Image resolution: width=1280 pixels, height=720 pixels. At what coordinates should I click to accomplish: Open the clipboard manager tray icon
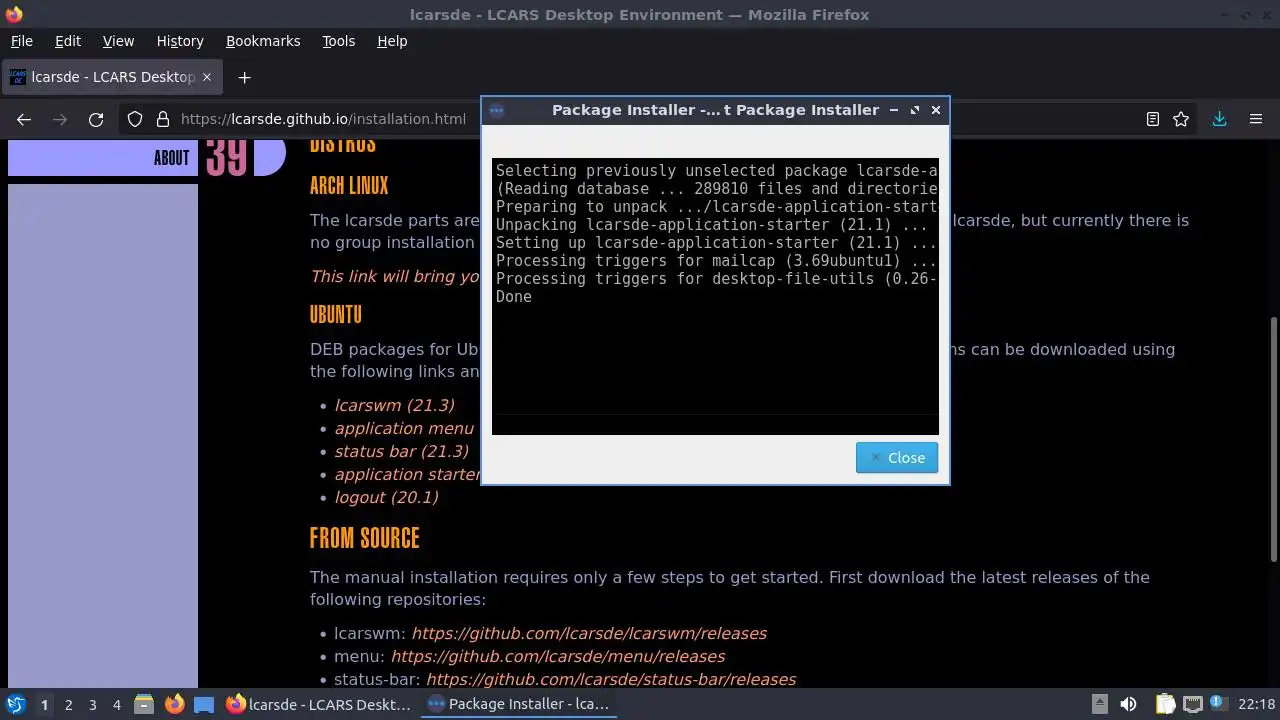1165,704
